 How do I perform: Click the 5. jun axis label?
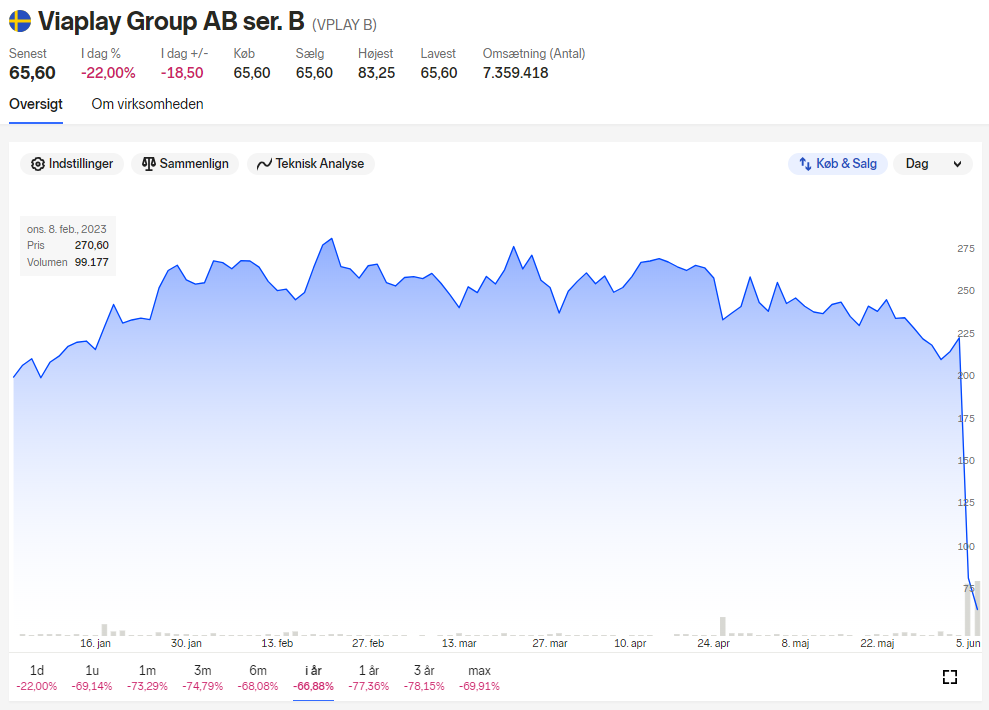[x=968, y=643]
